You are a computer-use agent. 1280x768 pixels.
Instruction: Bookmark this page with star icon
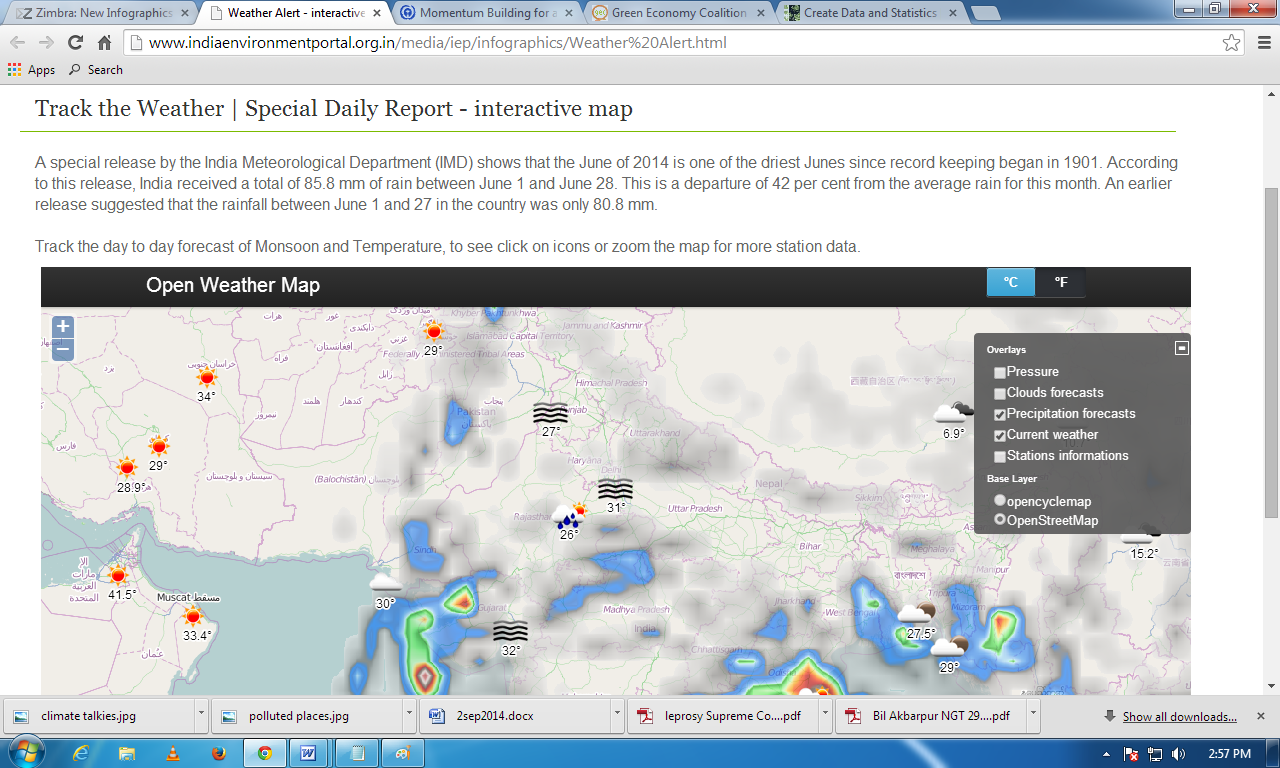click(1231, 43)
